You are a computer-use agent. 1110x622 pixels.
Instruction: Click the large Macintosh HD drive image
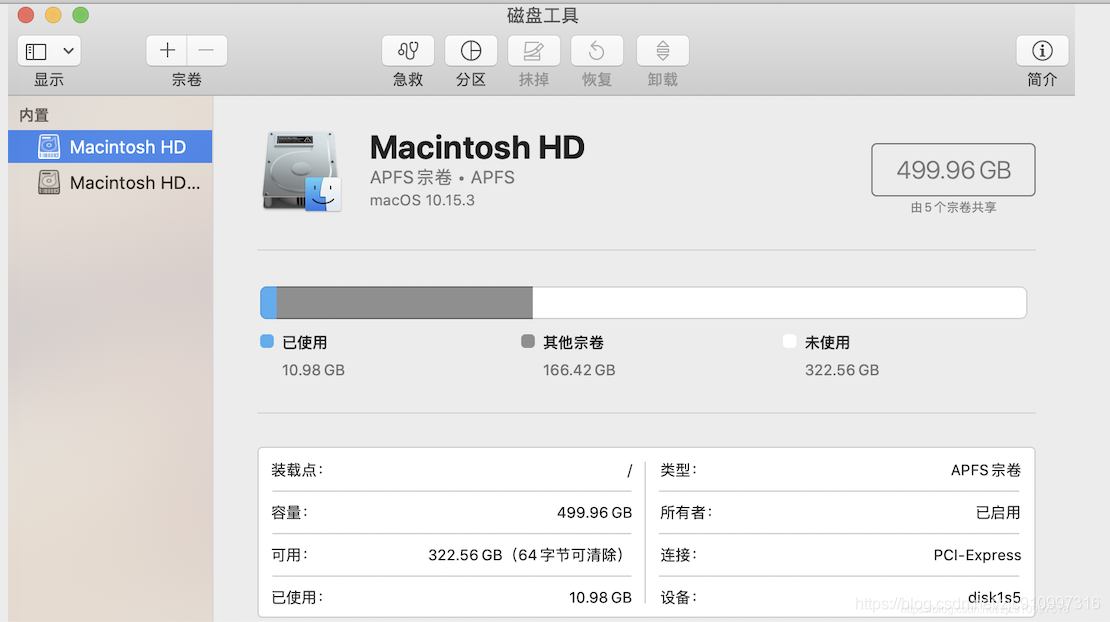point(302,171)
